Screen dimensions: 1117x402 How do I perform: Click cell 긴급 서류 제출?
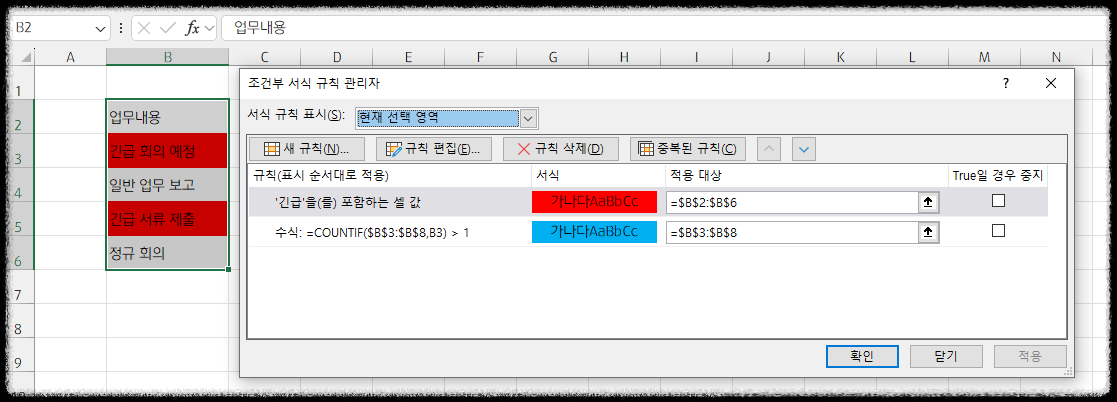coord(167,218)
